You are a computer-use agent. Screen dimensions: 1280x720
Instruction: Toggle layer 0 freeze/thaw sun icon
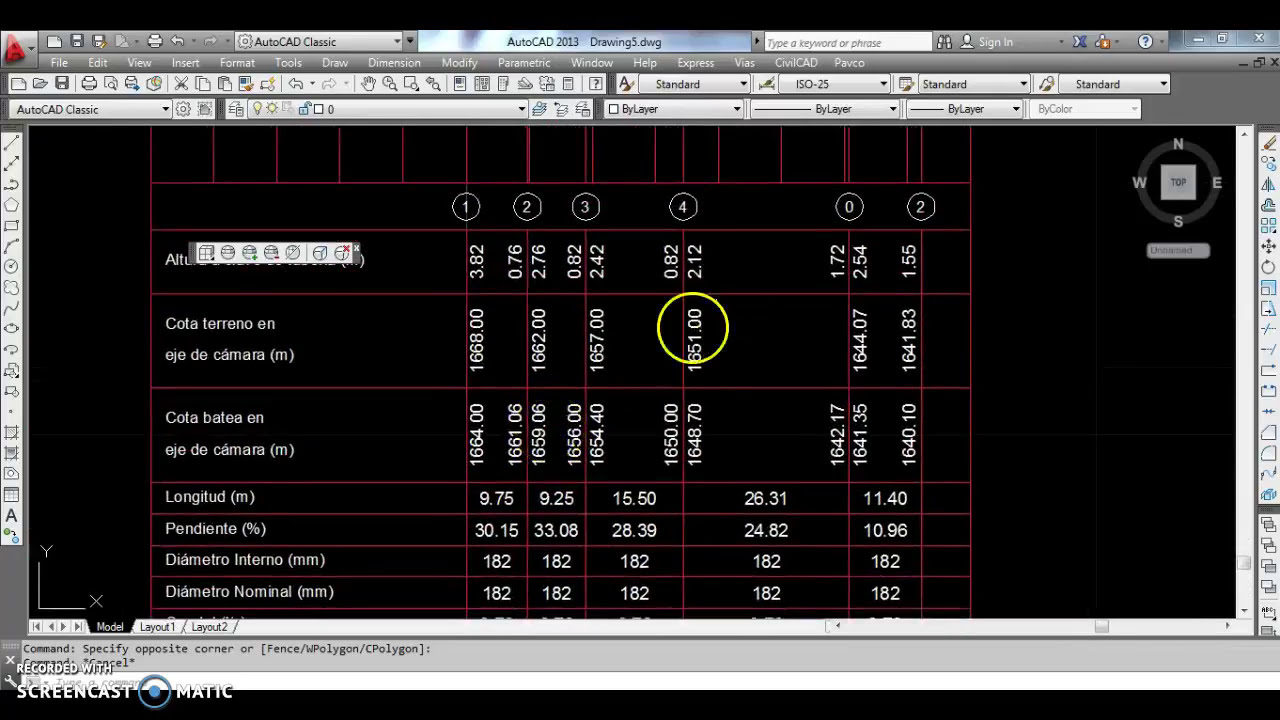[270, 109]
